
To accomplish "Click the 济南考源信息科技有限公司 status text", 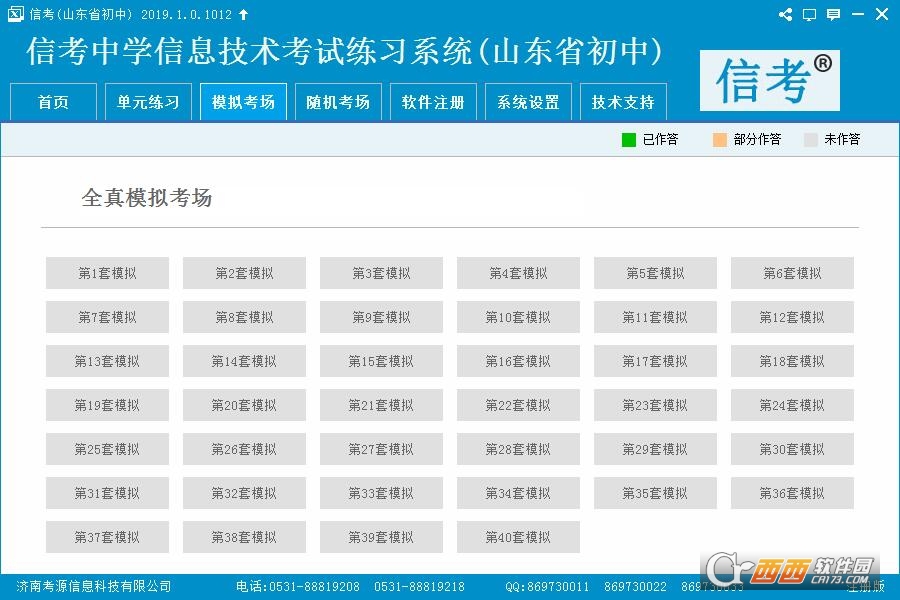I will point(94,586).
